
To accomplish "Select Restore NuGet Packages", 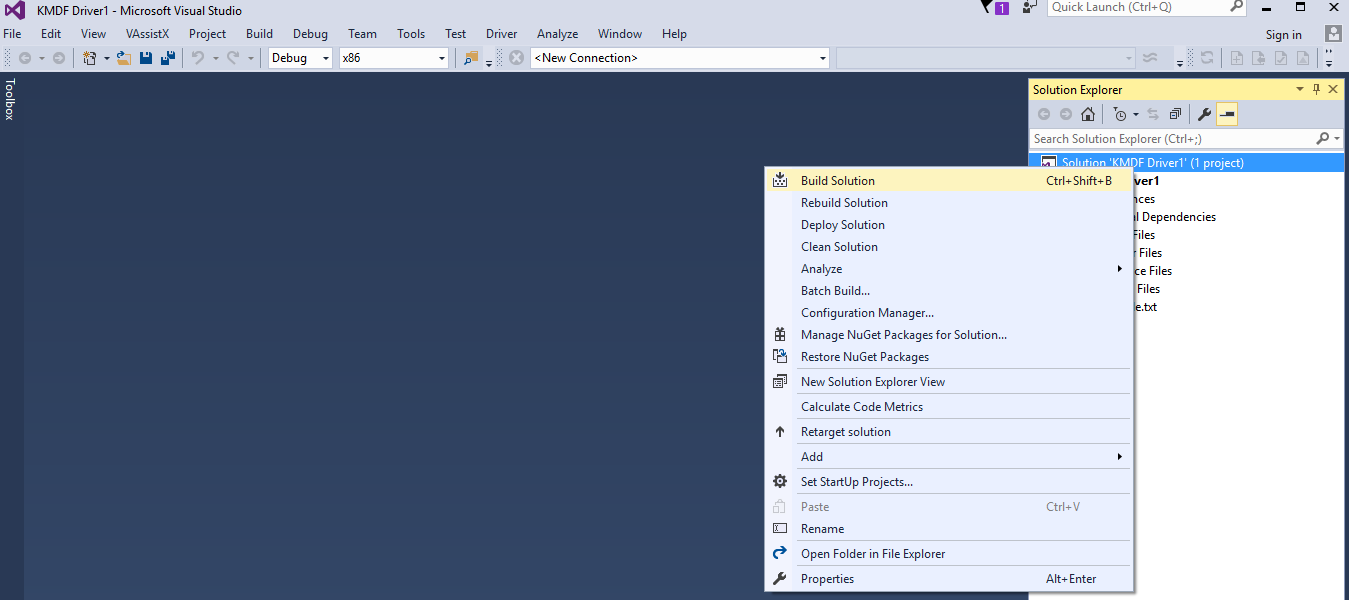I will point(948,357).
